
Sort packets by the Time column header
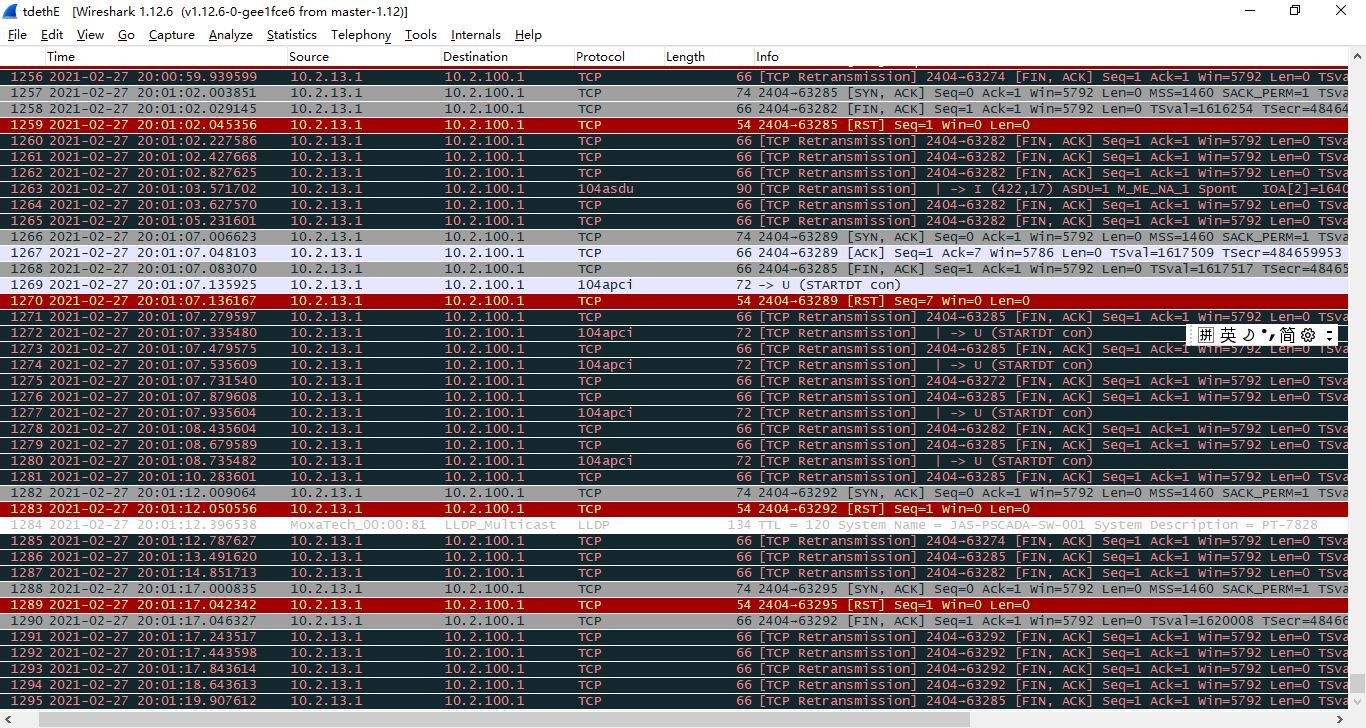pos(165,57)
